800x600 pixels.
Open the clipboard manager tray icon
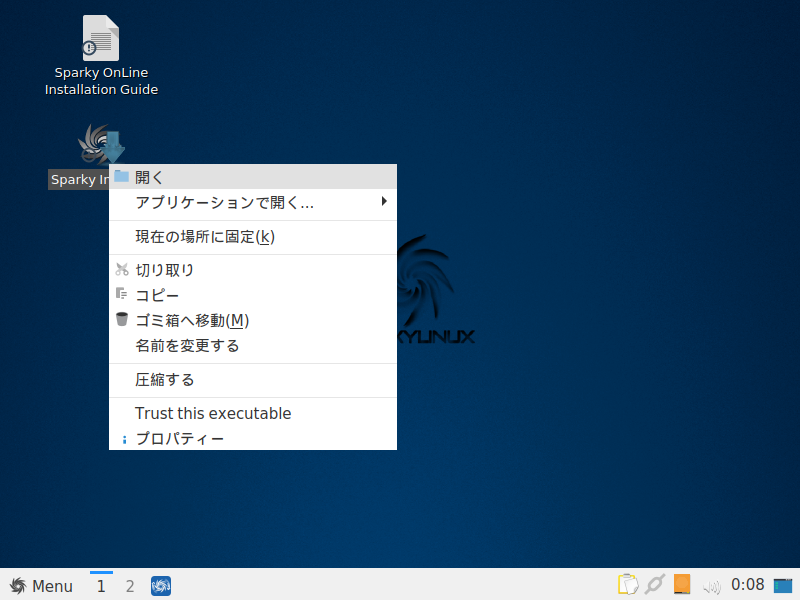coord(628,584)
